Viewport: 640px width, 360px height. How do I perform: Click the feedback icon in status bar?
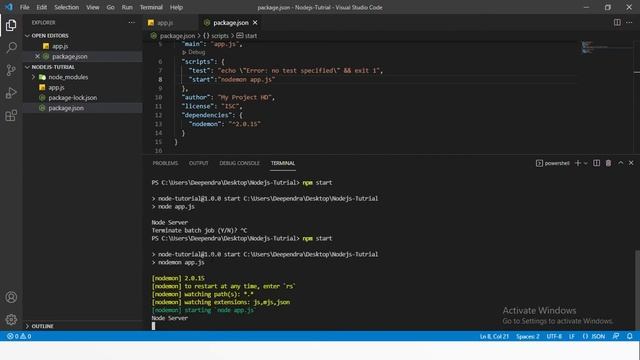click(x=616, y=336)
